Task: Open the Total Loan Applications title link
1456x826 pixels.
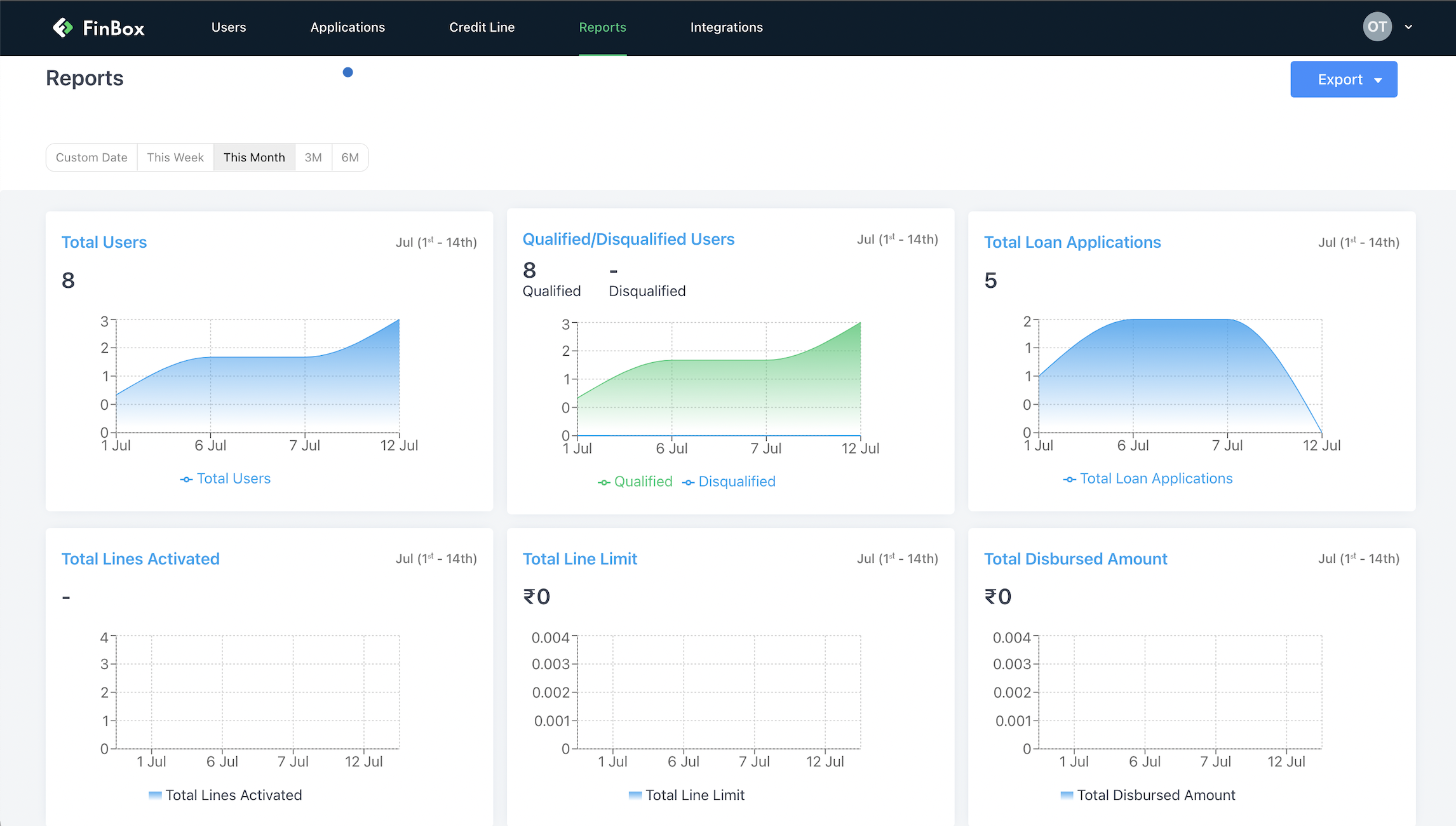Action: tap(1072, 242)
